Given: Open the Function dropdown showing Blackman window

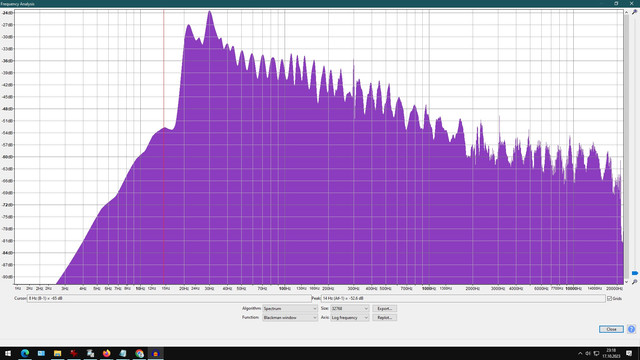Looking at the screenshot, I should [x=290, y=318].
